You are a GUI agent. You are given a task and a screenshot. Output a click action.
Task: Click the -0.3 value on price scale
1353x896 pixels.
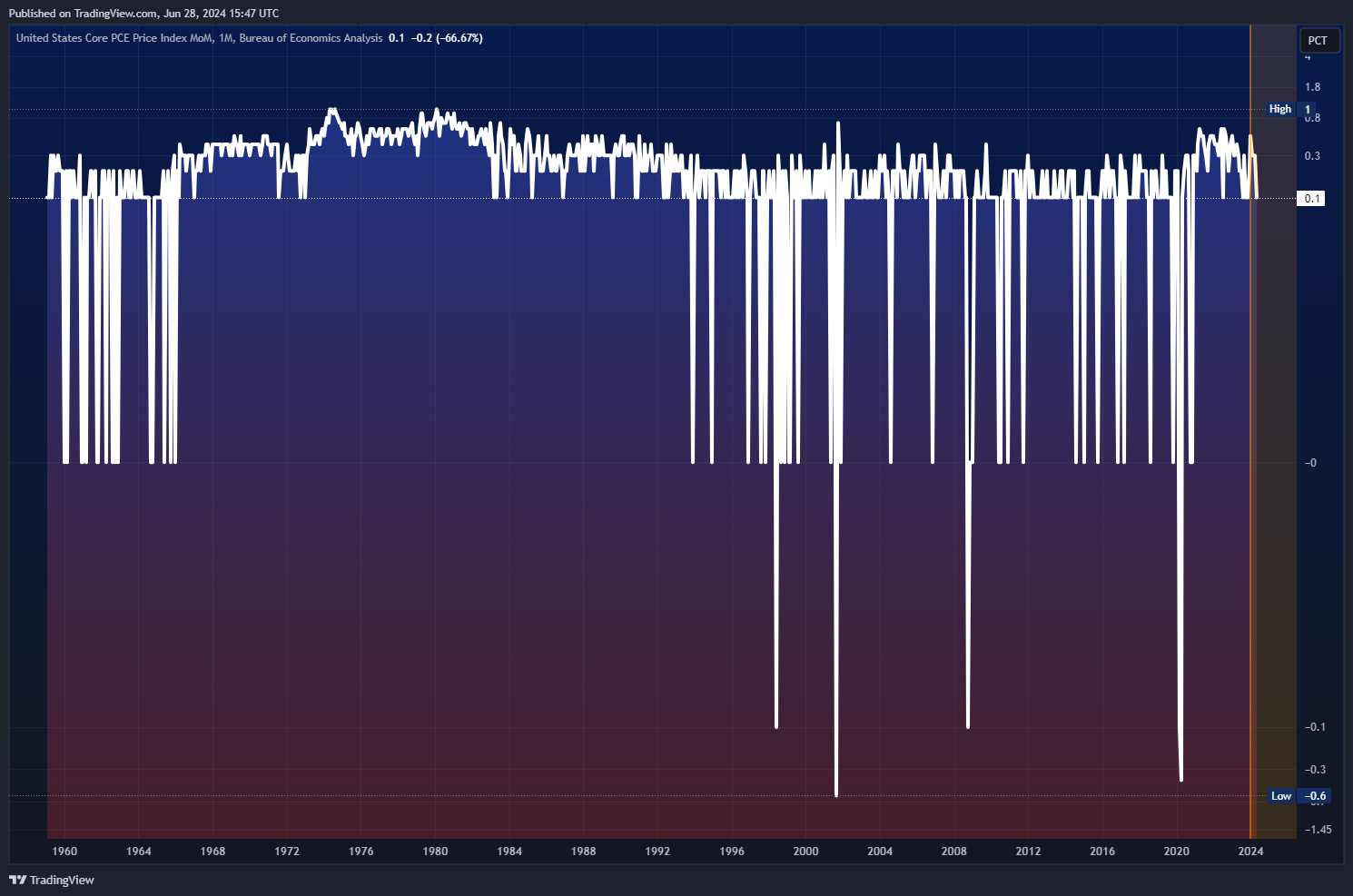click(x=1315, y=770)
